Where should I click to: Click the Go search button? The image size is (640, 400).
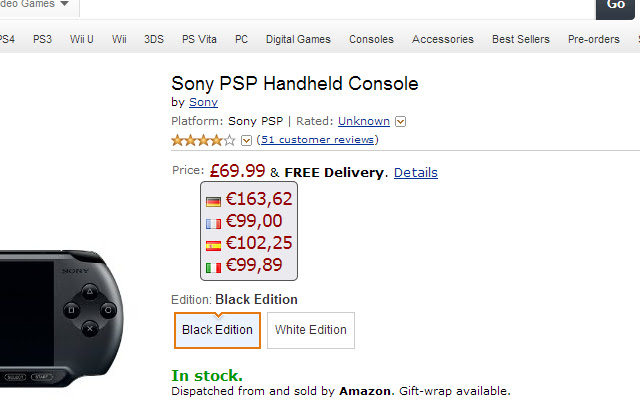[615, 8]
